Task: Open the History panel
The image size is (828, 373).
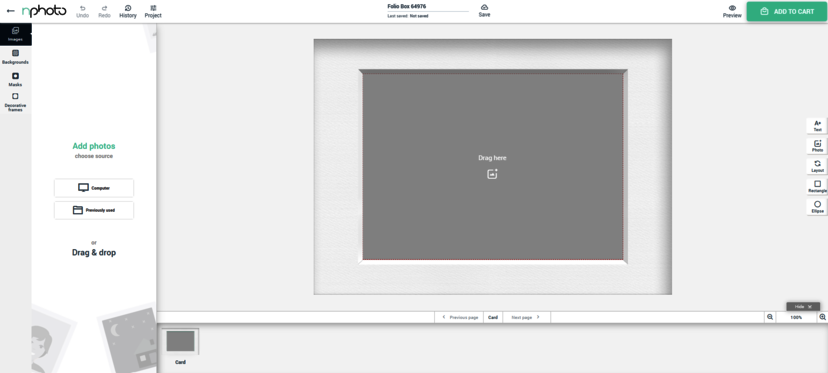Action: click(128, 12)
